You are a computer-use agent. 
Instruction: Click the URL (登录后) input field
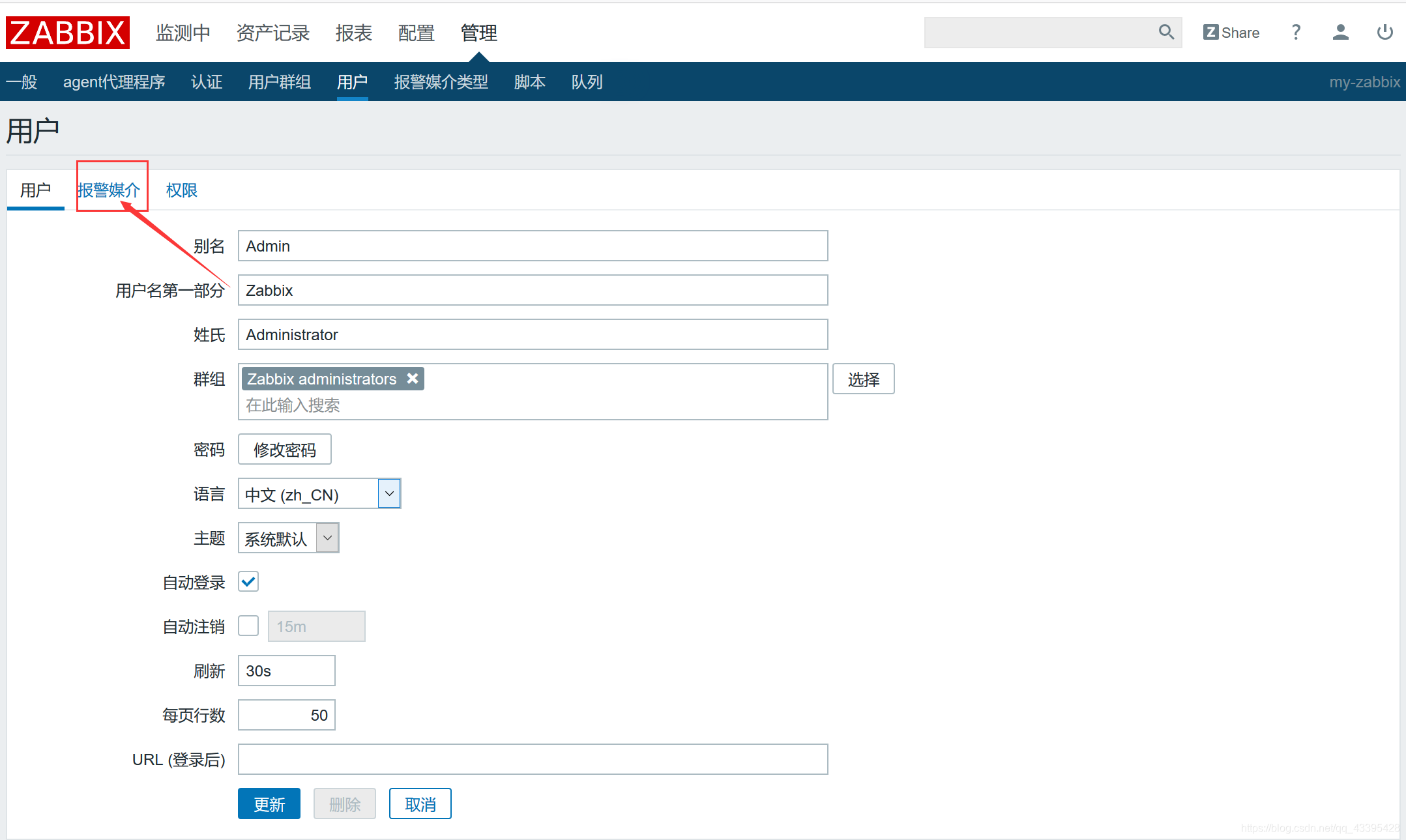533,759
